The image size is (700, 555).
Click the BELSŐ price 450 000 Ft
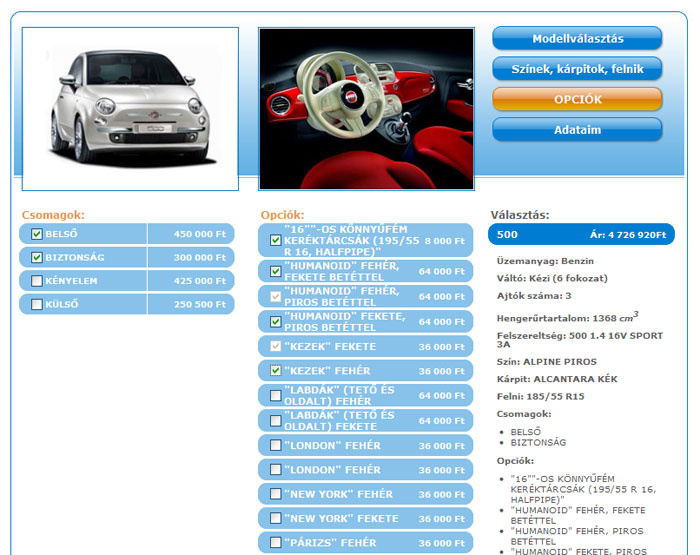pyautogui.click(x=200, y=234)
